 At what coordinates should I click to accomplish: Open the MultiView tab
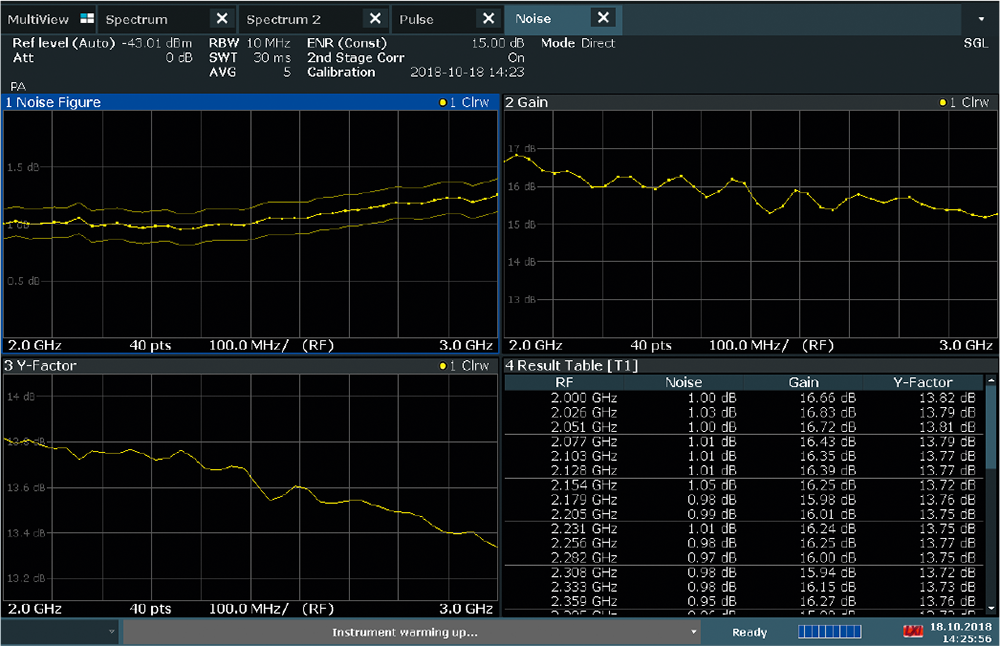[x=38, y=19]
